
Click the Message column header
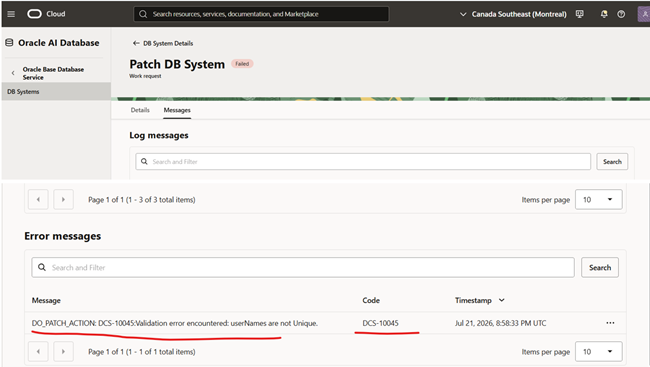(46, 300)
